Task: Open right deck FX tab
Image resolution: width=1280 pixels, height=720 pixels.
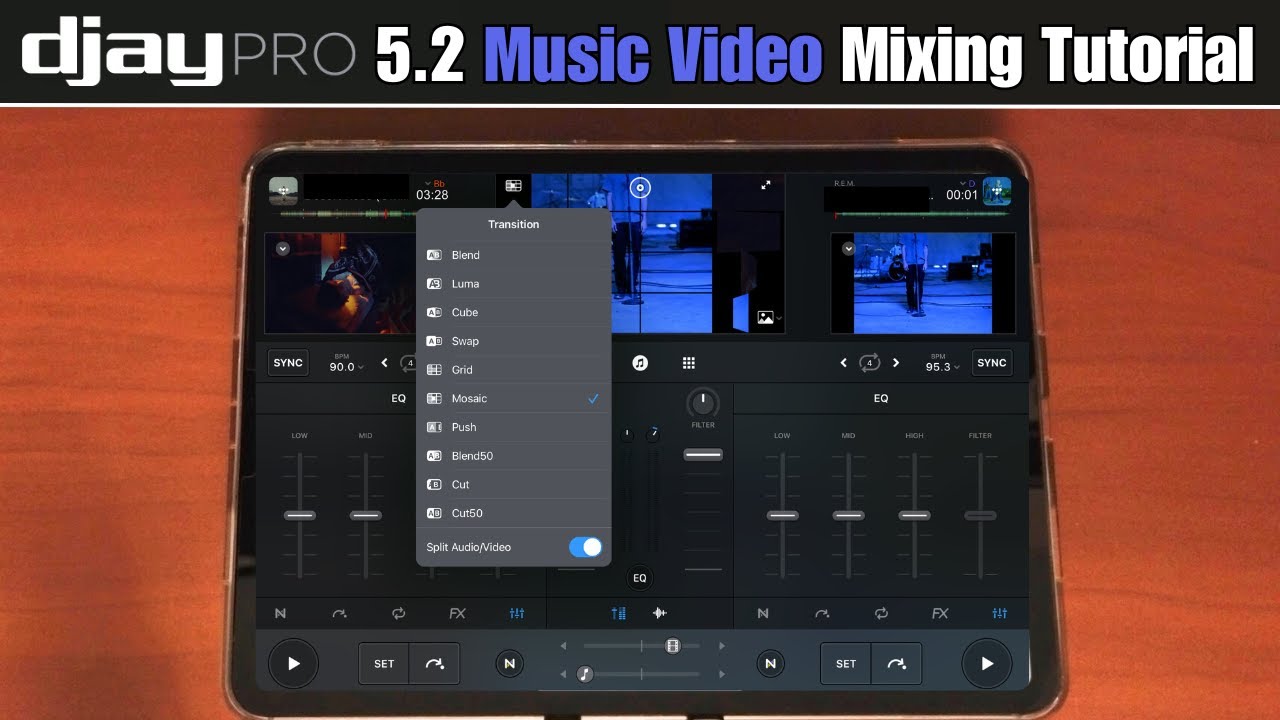Action: click(x=940, y=613)
